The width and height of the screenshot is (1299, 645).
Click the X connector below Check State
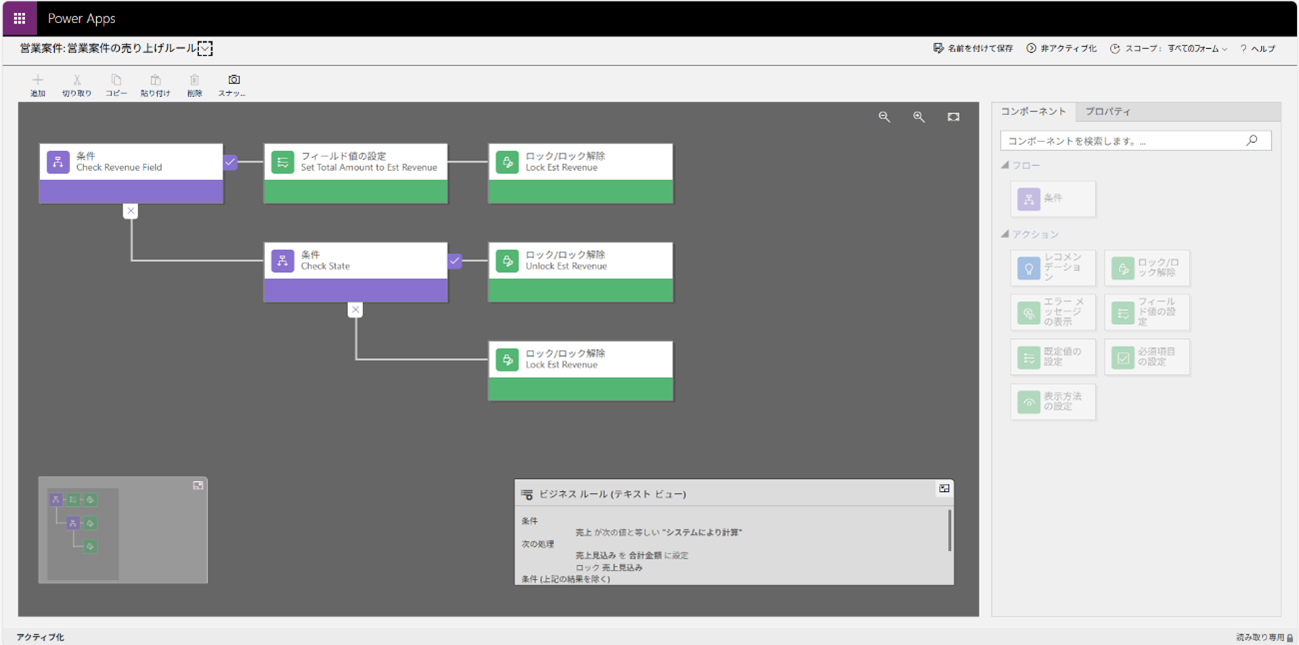pos(355,310)
